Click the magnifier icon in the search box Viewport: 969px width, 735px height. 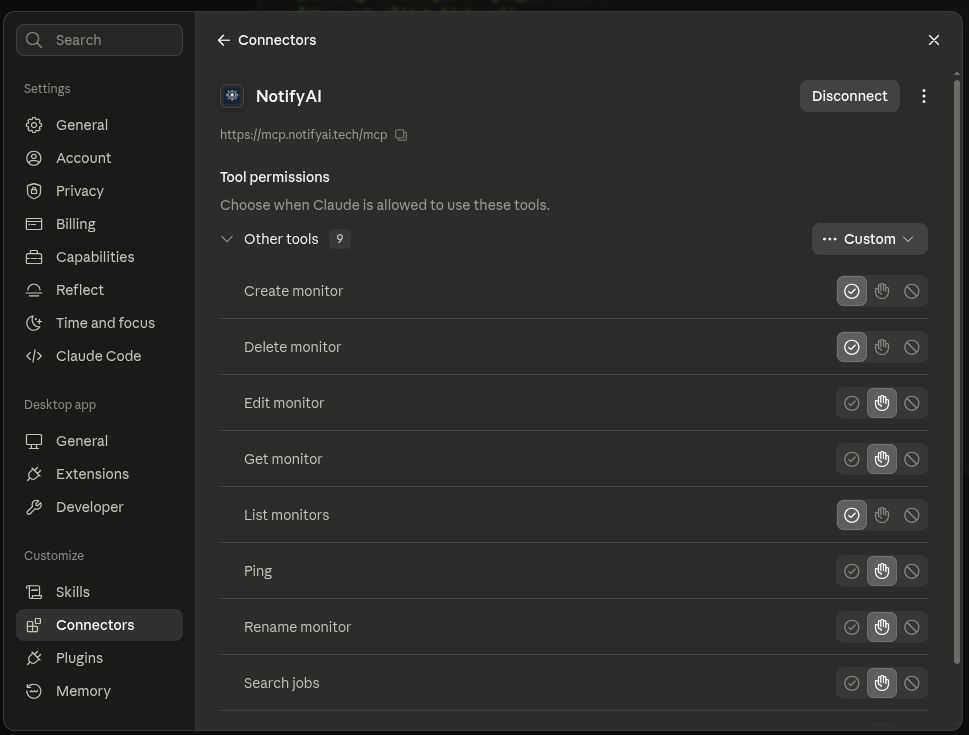coord(34,40)
